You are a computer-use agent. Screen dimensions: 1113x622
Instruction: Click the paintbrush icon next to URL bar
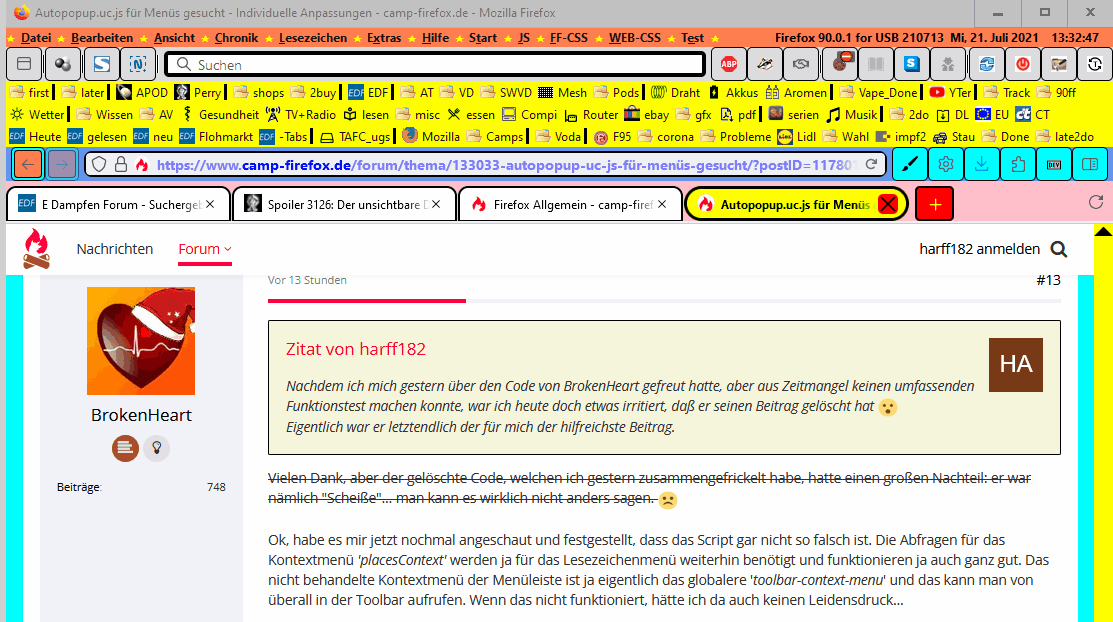pos(910,164)
